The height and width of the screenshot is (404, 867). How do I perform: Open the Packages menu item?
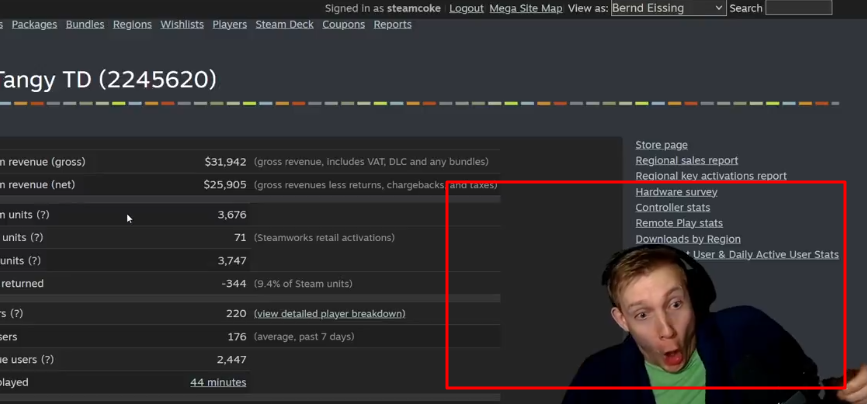[34, 24]
